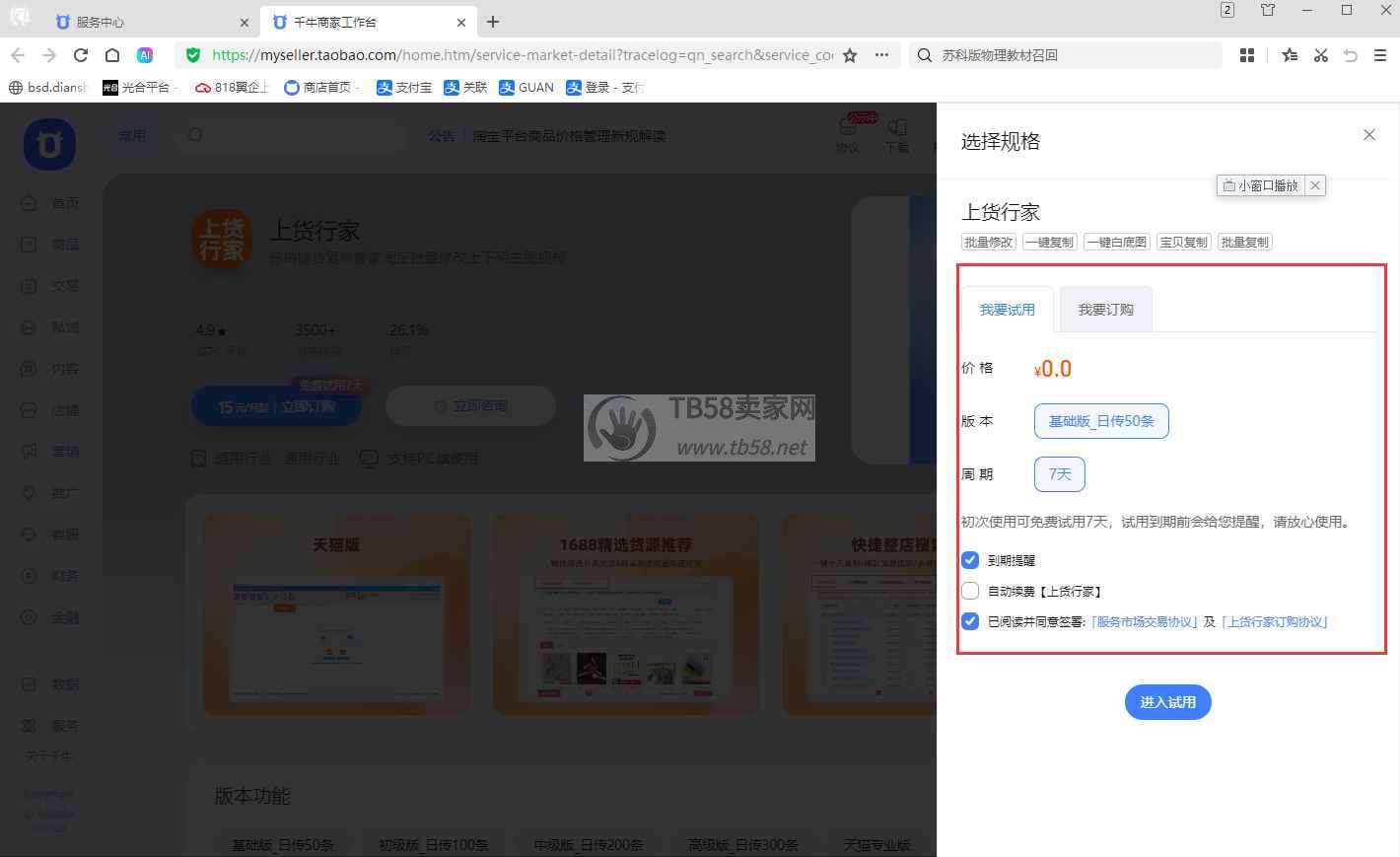Open the 光合平台 bookmark
Viewport: 1400px width, 857px height.
click(137, 88)
